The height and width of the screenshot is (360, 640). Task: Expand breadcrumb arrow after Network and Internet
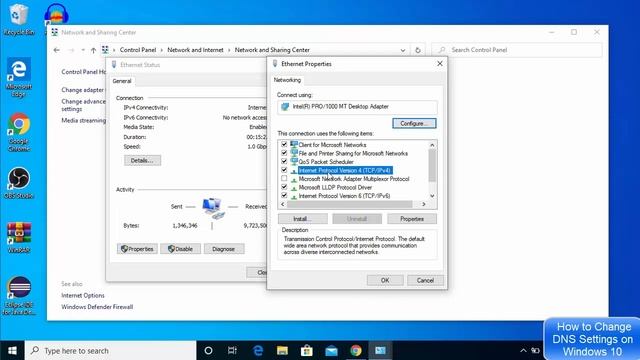click(229, 50)
